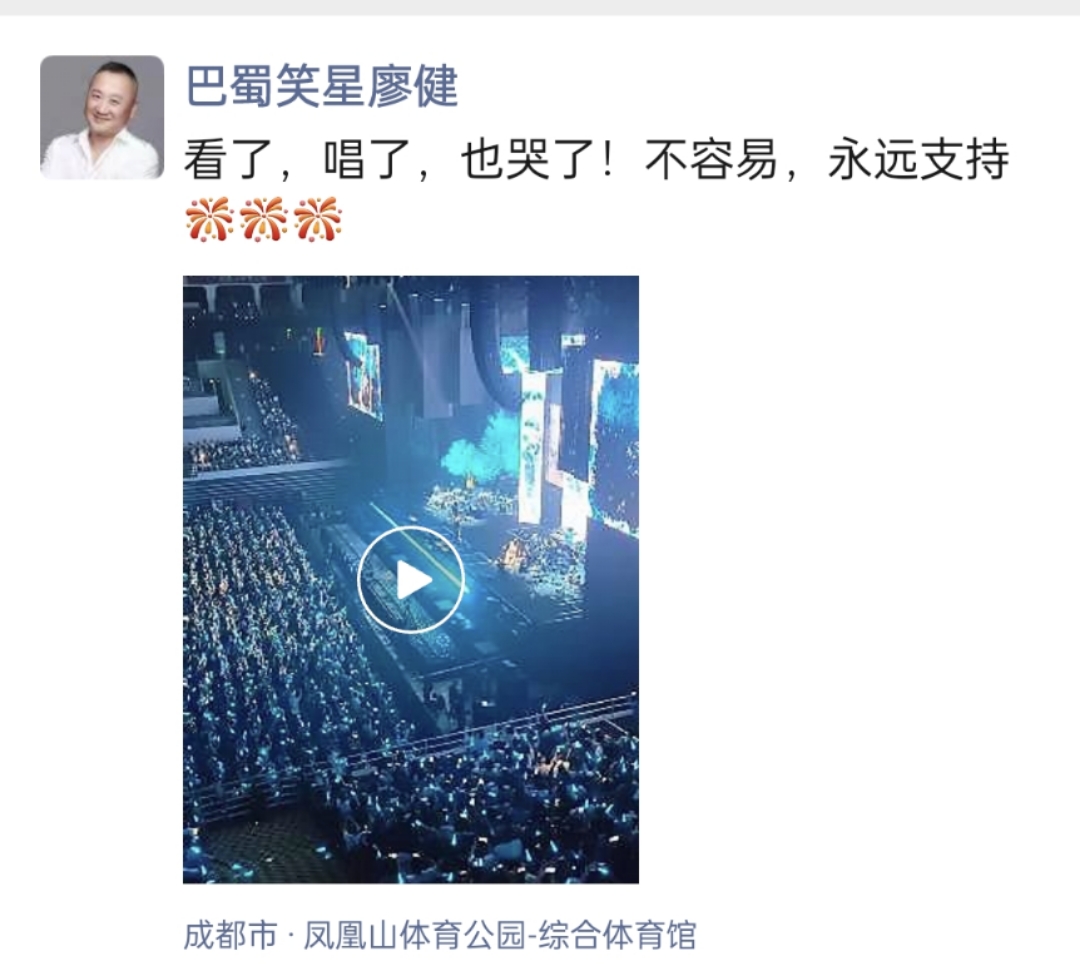1080x968 pixels.
Task: Click the 也哭了 words in the post
Action: (529, 160)
